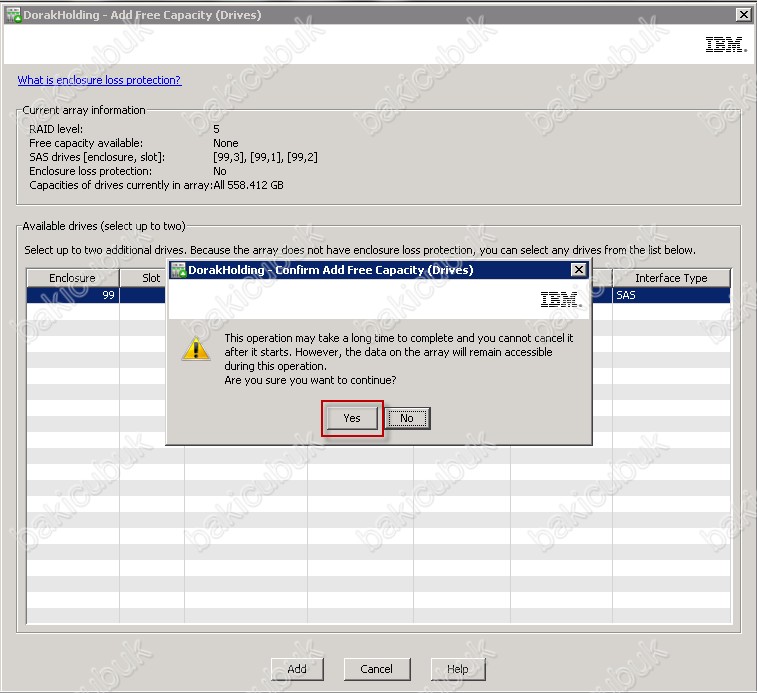Decline by clicking the No button
This screenshot has height=693, width=757.
coord(407,418)
